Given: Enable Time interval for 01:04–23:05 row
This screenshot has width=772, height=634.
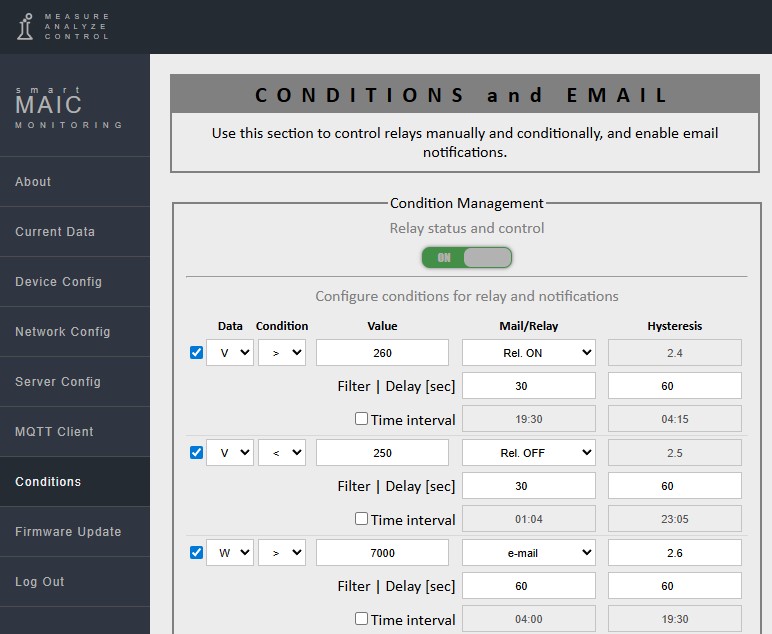Looking at the screenshot, I should 361,518.
